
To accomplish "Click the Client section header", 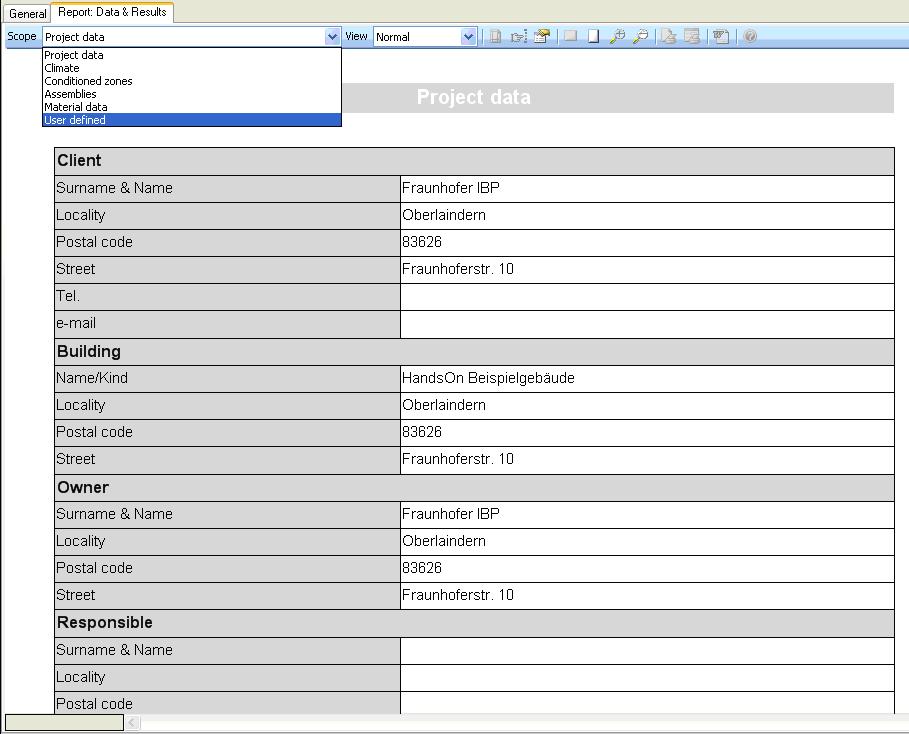I will (x=474, y=161).
